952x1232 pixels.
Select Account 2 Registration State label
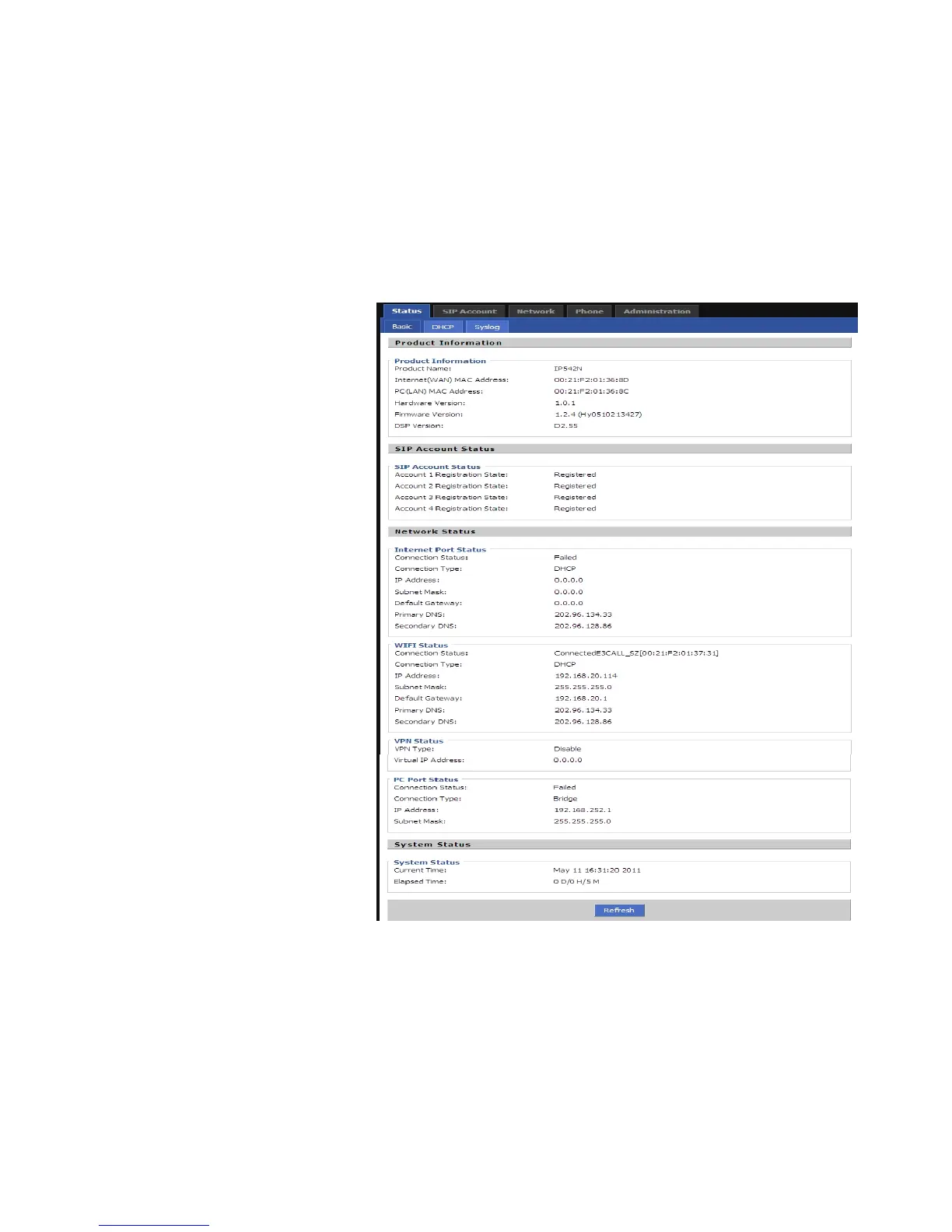(x=451, y=486)
